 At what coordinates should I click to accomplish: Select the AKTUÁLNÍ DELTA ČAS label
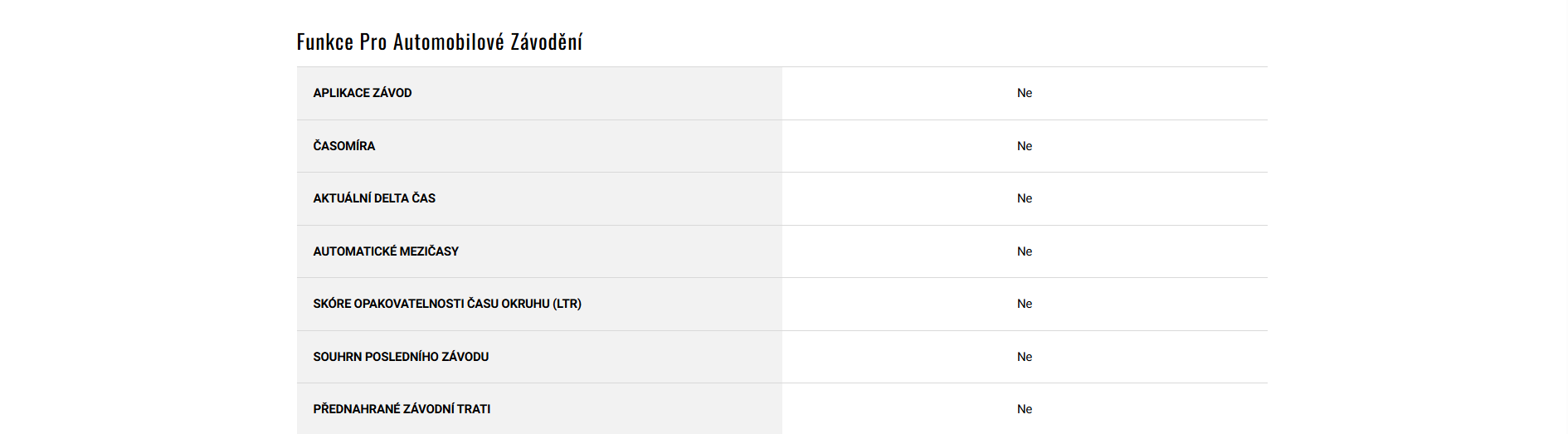(374, 198)
